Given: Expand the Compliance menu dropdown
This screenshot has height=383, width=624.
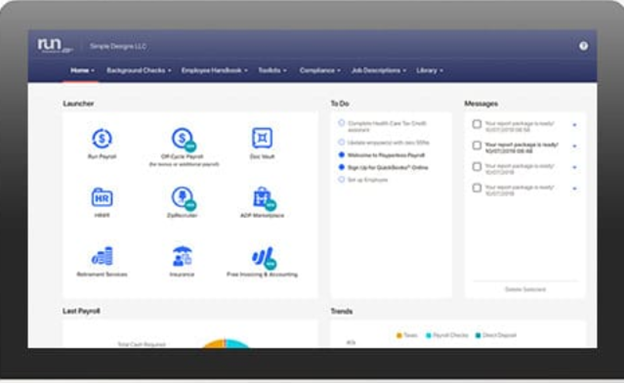Looking at the screenshot, I should 320,70.
